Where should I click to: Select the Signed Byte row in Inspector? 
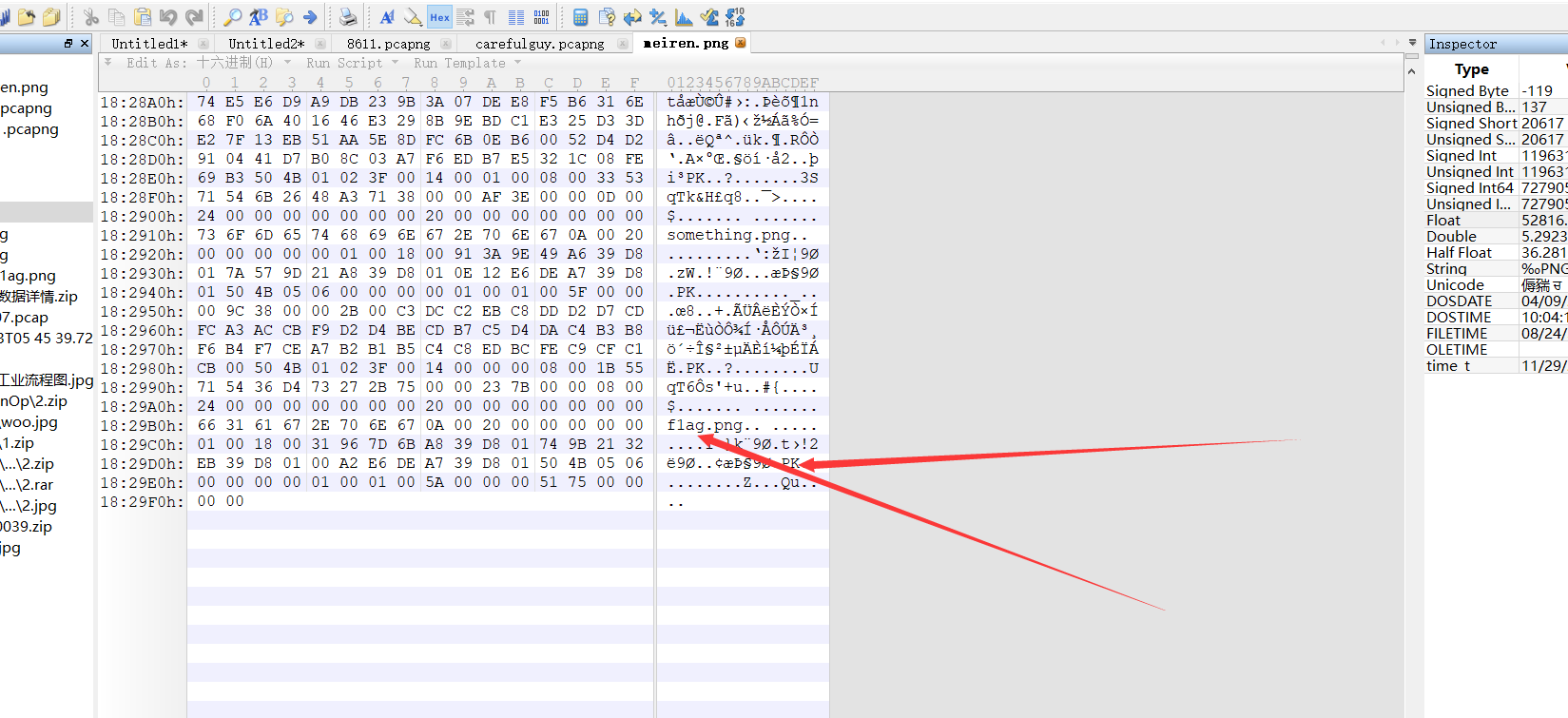click(1496, 90)
